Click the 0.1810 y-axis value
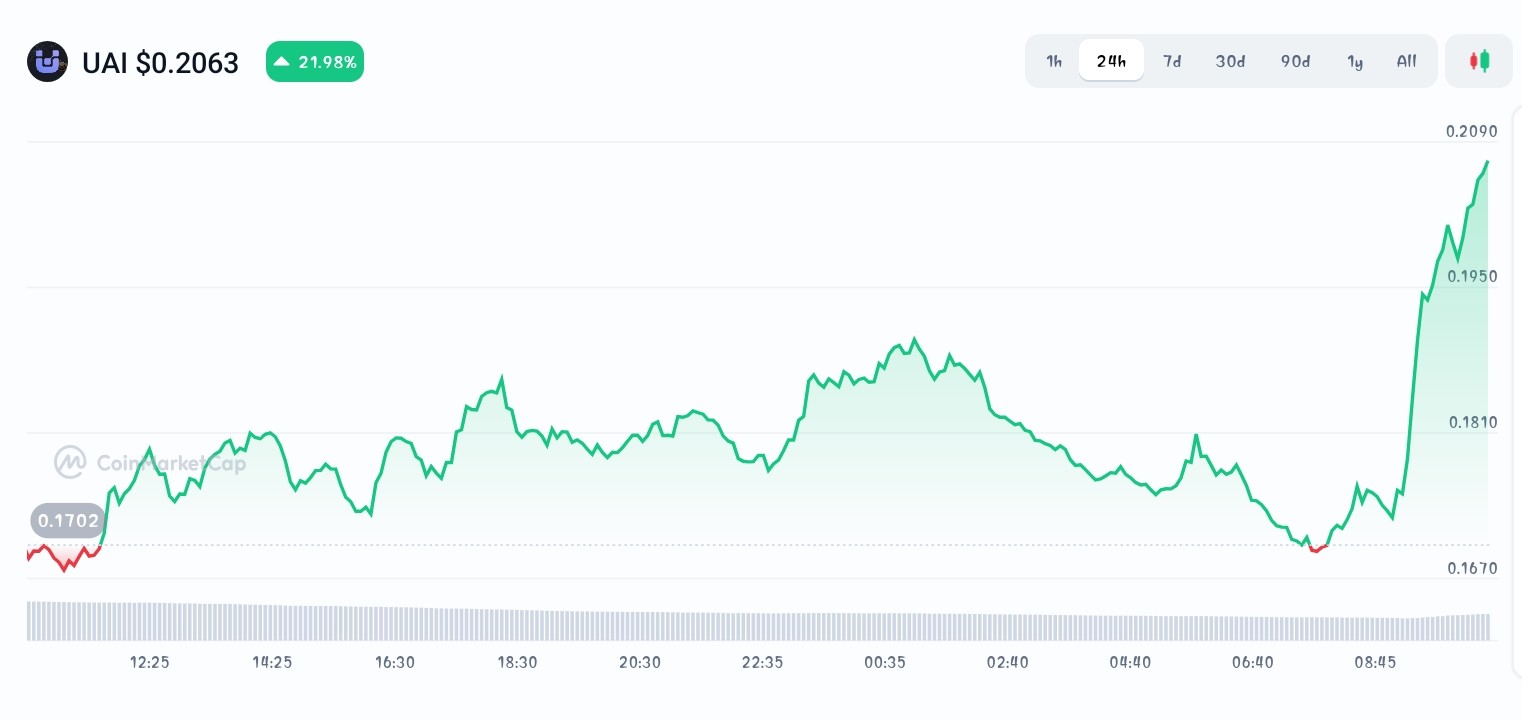Screen dimensions: 1522x720 [x=1472, y=422]
